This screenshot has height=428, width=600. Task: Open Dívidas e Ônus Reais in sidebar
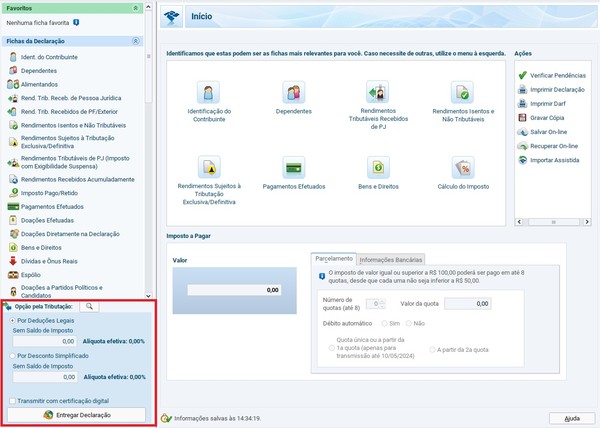50,261
